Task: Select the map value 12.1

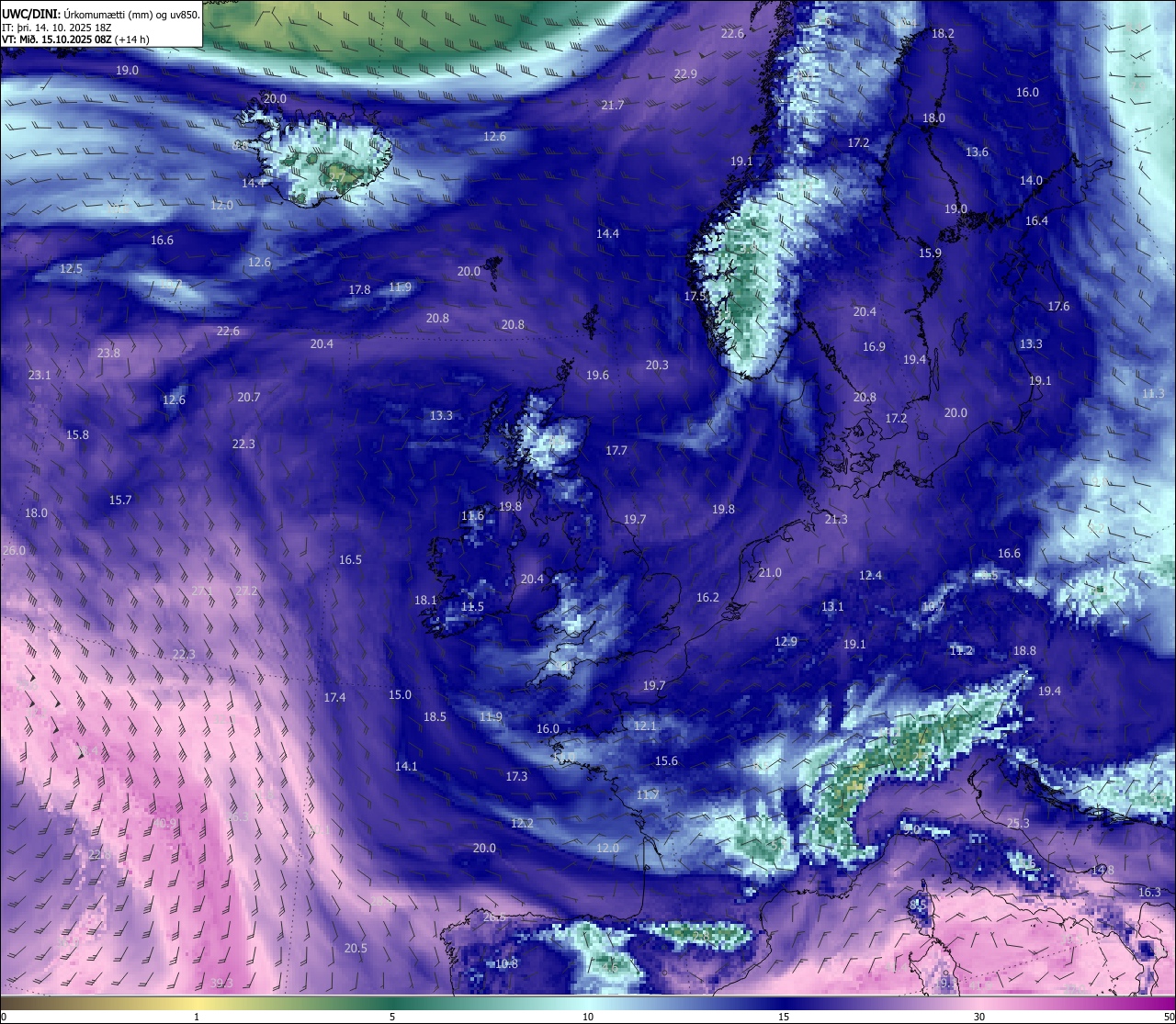Action: [x=645, y=726]
